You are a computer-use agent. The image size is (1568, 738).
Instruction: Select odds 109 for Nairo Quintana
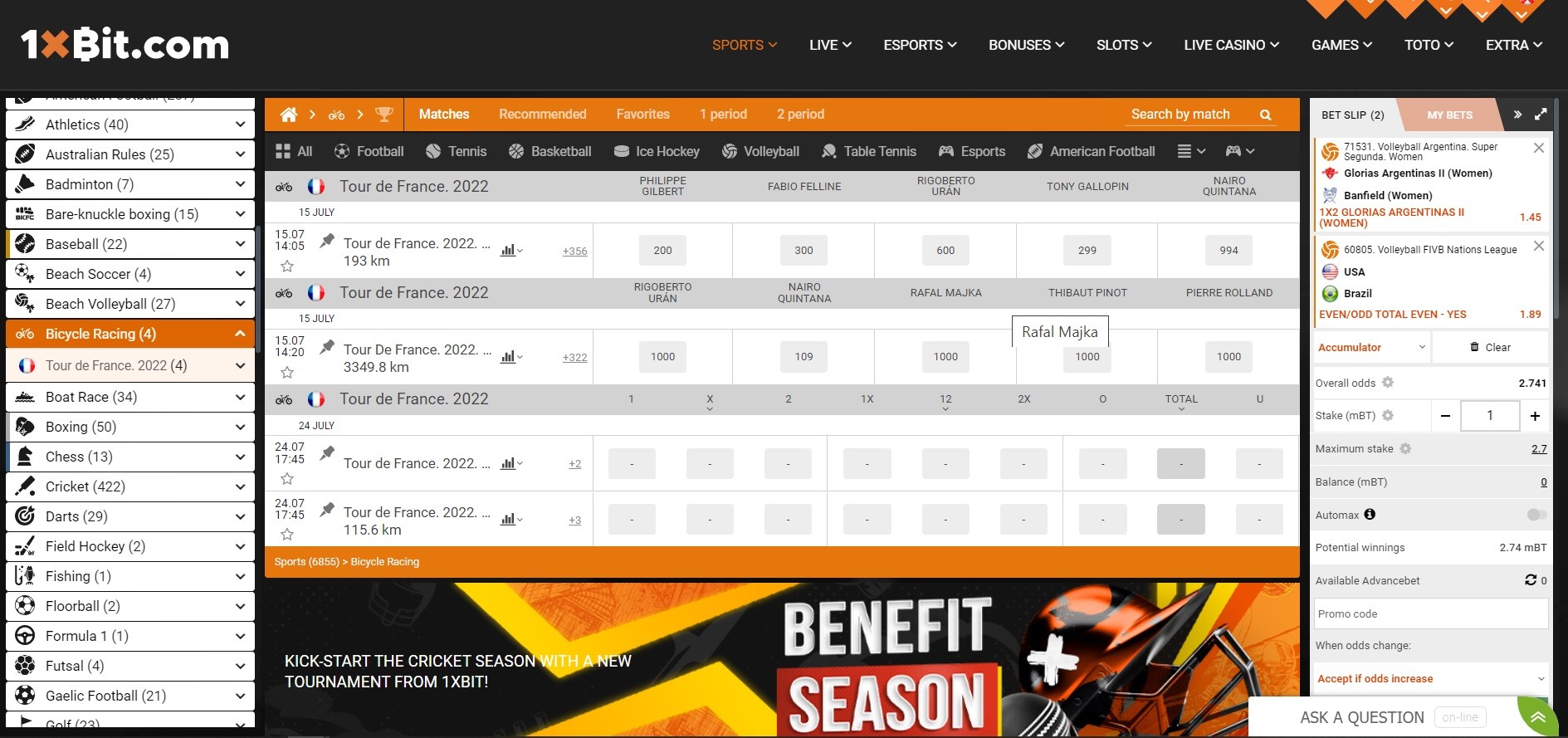pyautogui.click(x=804, y=357)
